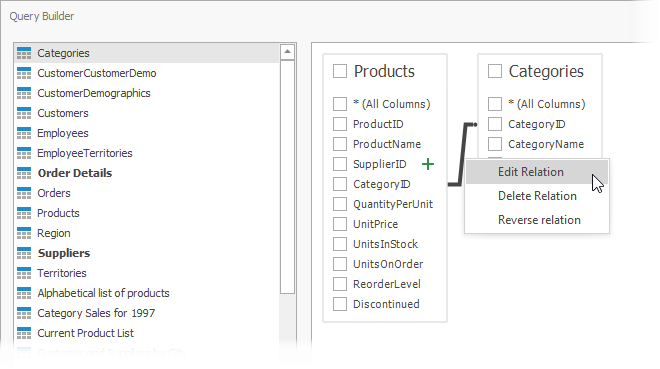Click the table icon beside CustomerCustomerDemo
The height and width of the screenshot is (369, 660).
point(24,73)
